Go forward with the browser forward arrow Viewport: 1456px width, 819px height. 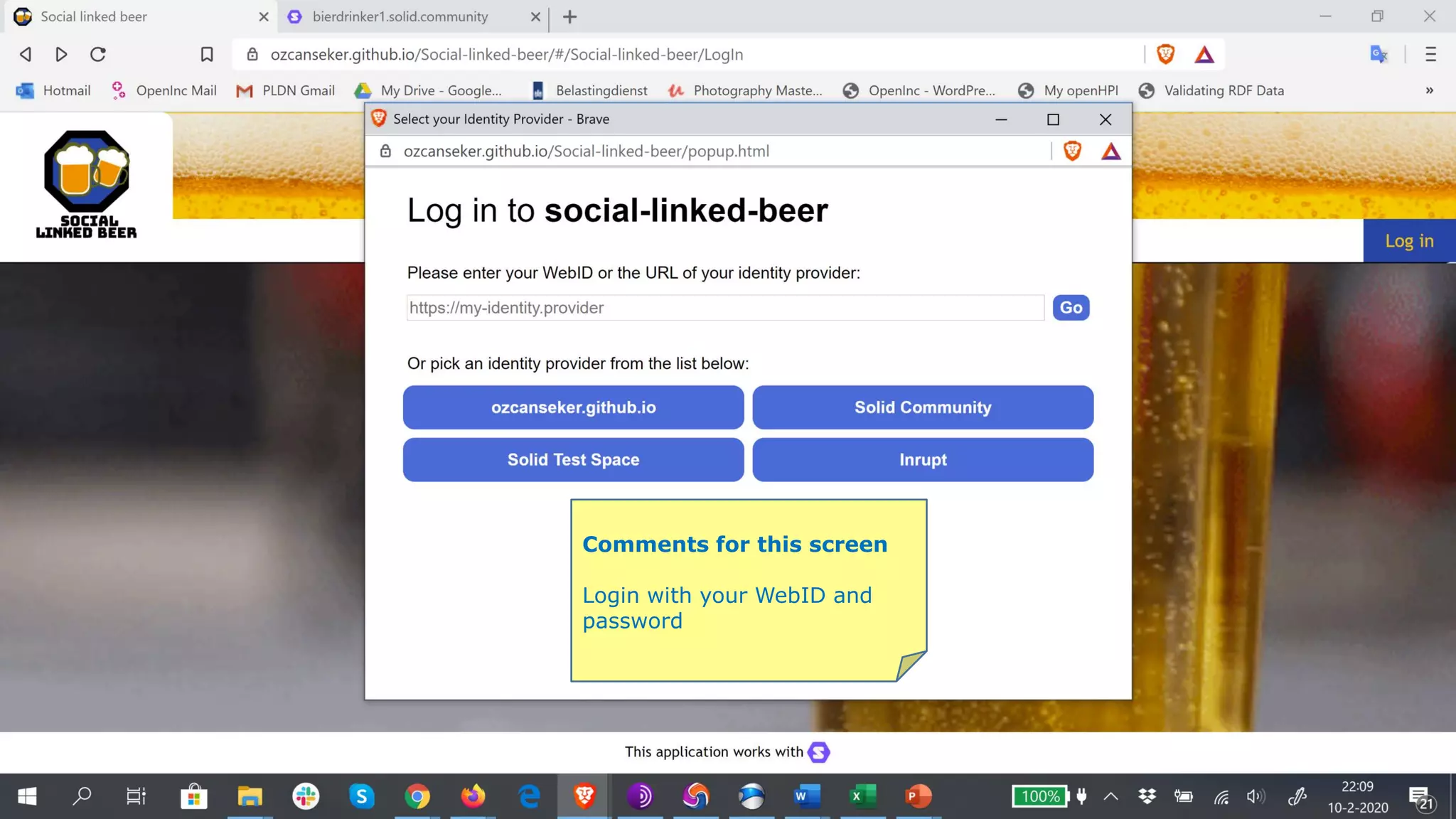coord(61,54)
